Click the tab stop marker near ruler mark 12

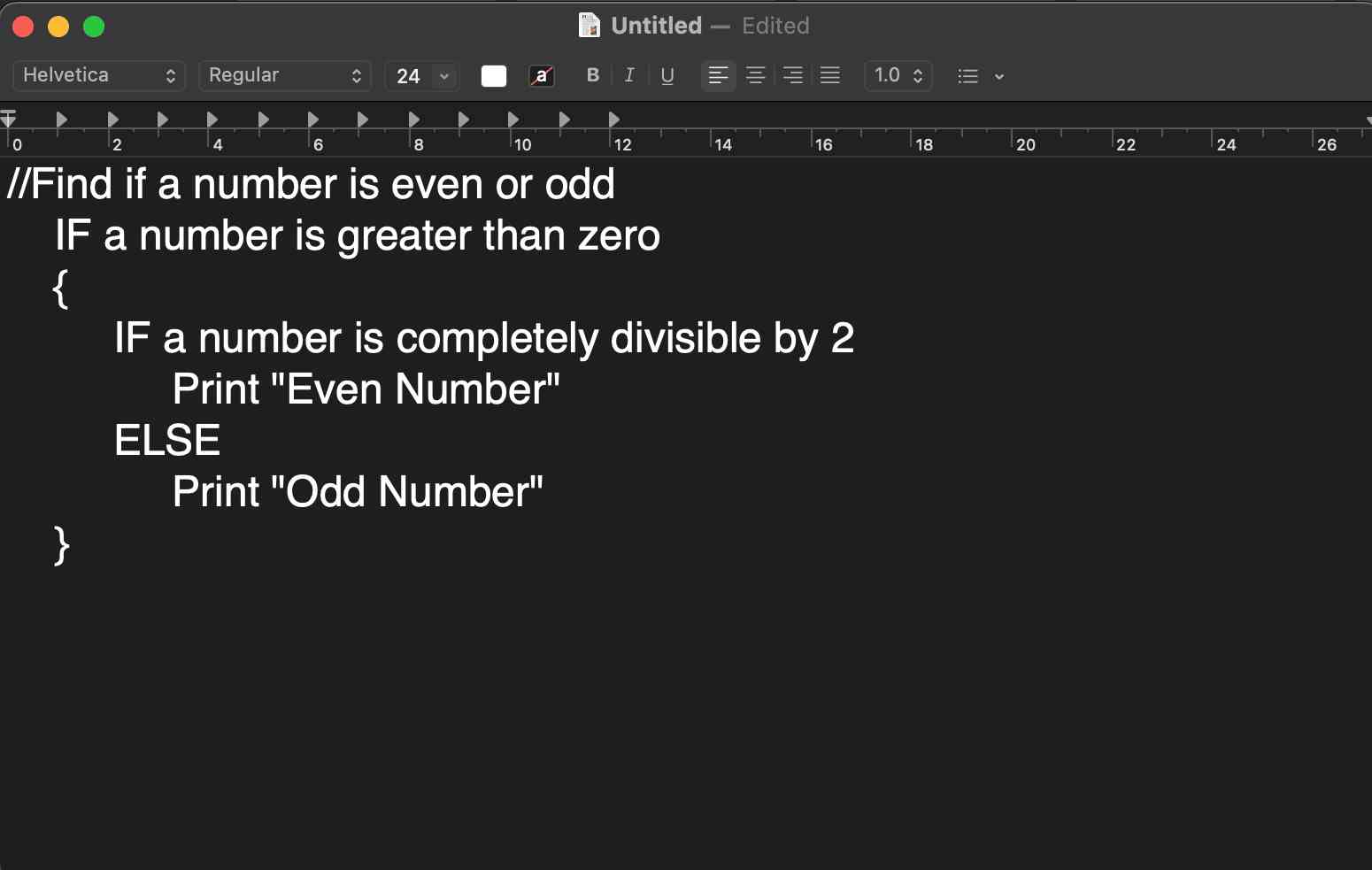(614, 119)
